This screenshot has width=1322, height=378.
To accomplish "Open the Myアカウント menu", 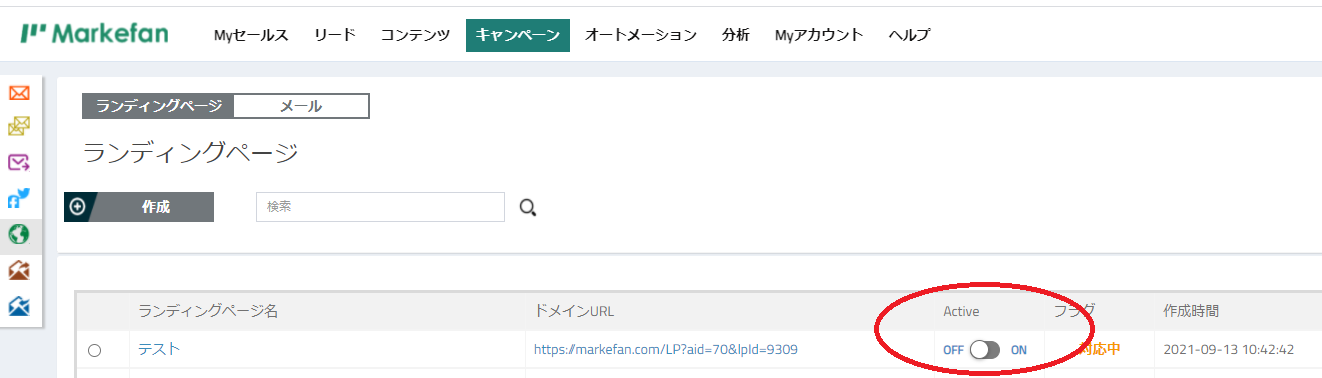I will (x=819, y=35).
